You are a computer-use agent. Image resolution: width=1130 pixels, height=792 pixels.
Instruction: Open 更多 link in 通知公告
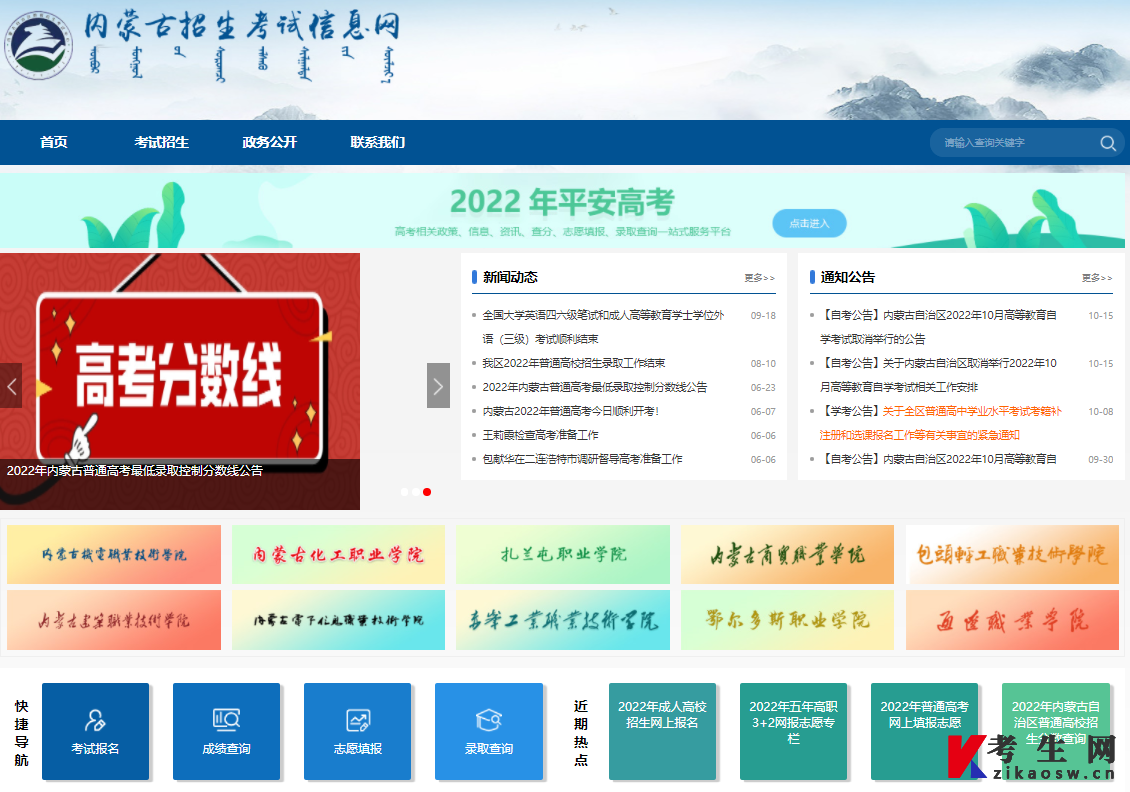[x=1097, y=277]
